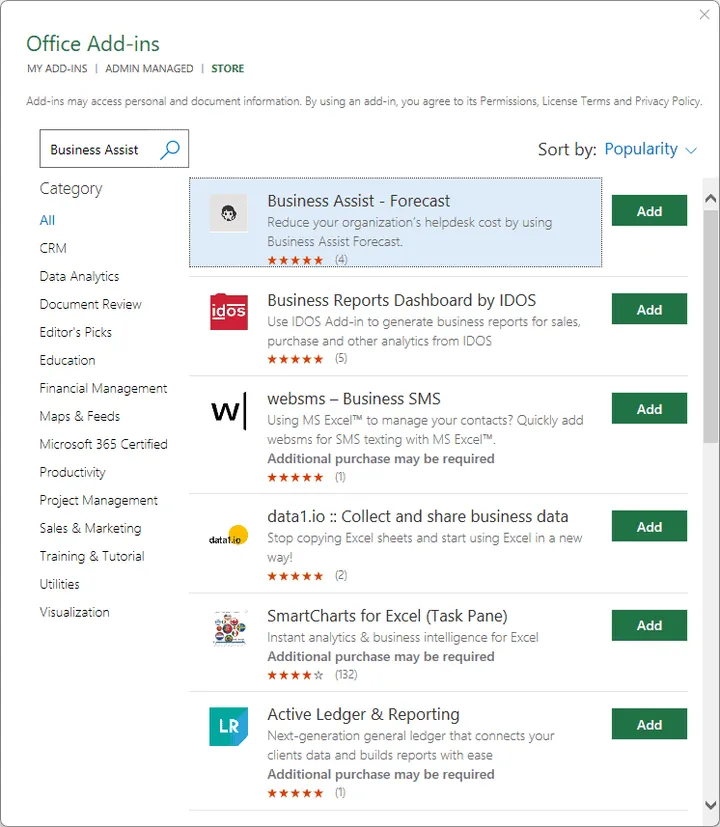Click the magnifying glass search icon
The height and width of the screenshot is (827, 720).
tap(170, 150)
